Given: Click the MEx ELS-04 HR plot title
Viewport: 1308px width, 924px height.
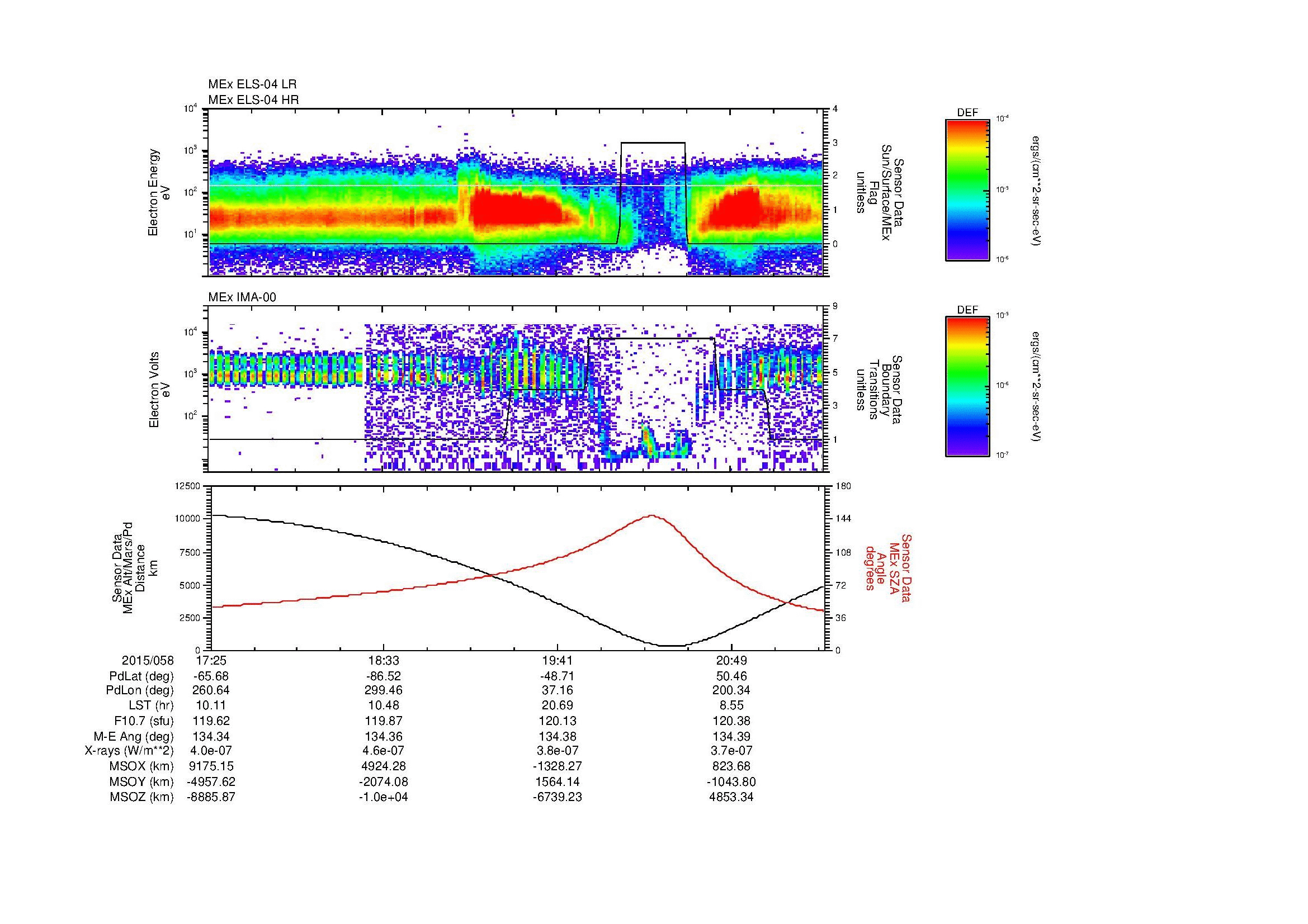Looking at the screenshot, I should pos(253,100).
